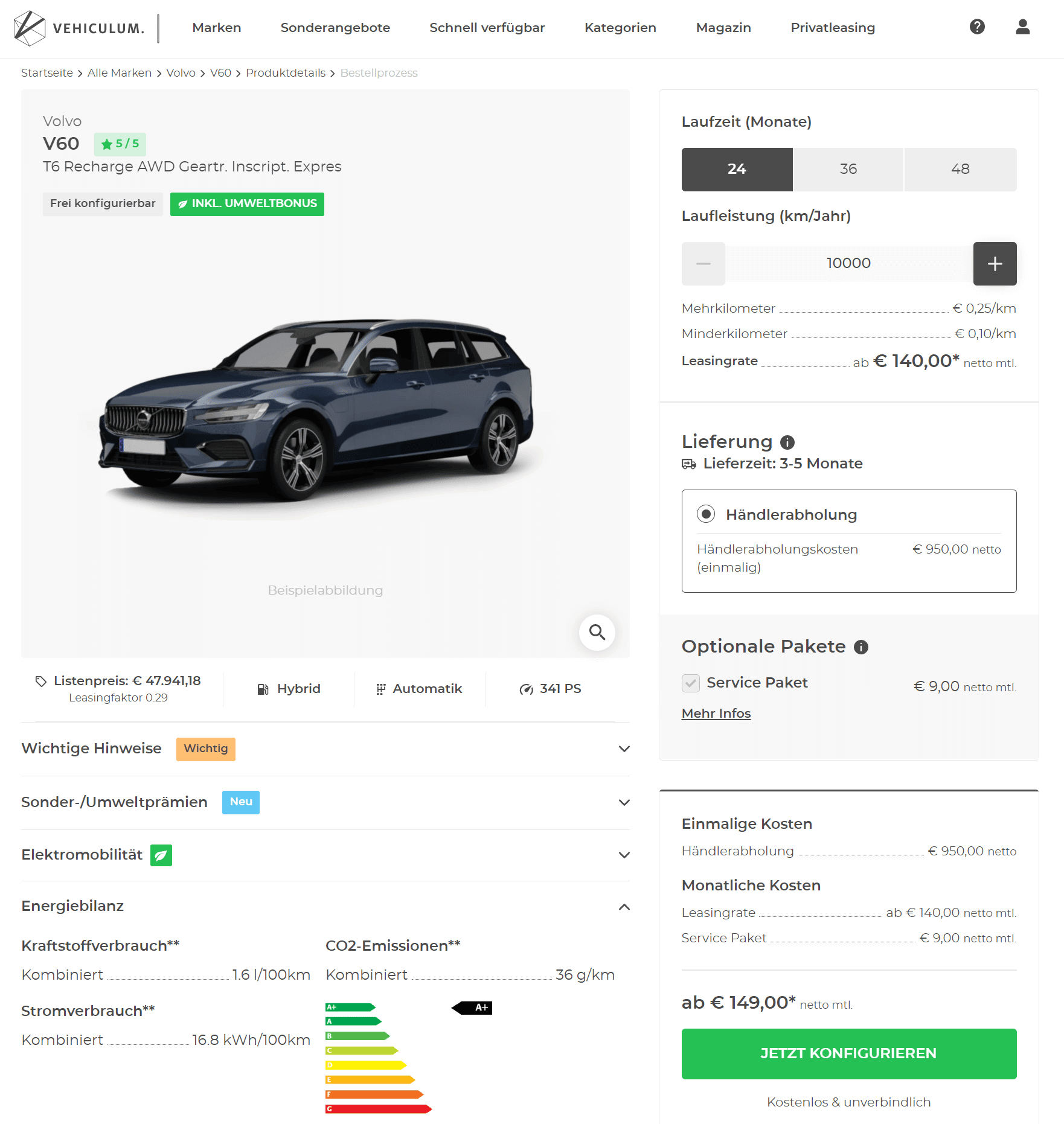Click the Volvo V60 car image

pyautogui.click(x=316, y=410)
